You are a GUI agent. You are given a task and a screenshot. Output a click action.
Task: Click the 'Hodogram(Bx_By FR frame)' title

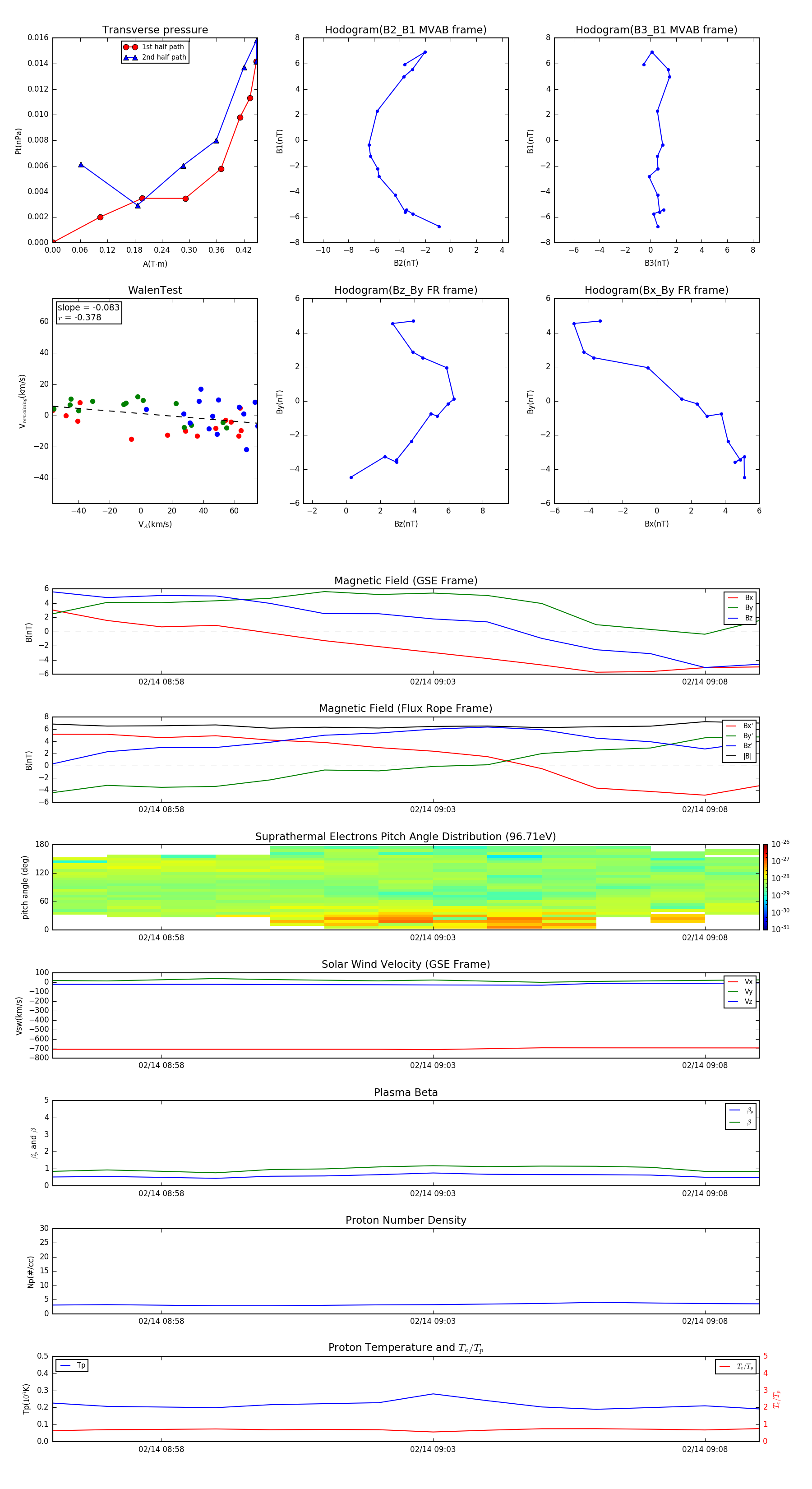656,290
